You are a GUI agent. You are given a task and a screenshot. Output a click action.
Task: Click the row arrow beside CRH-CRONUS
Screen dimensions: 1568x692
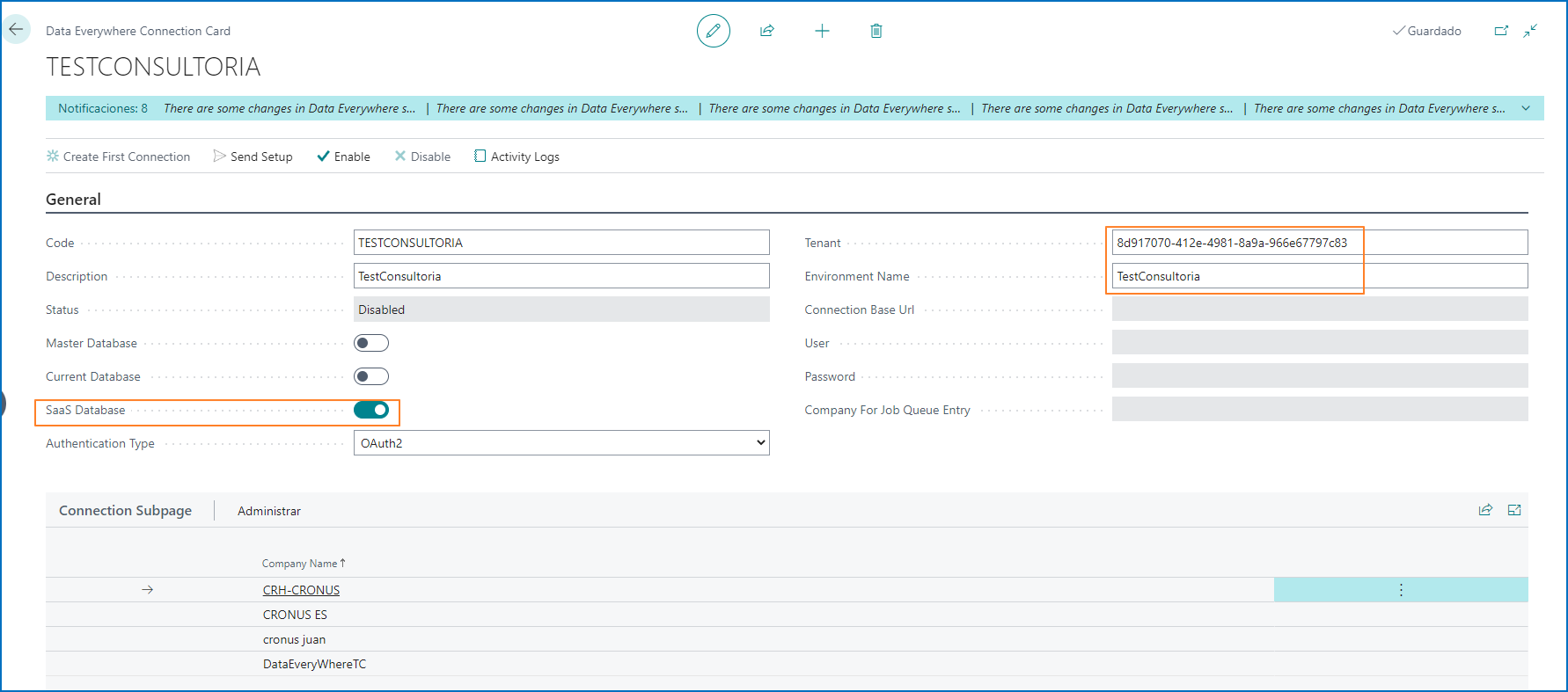[148, 590]
